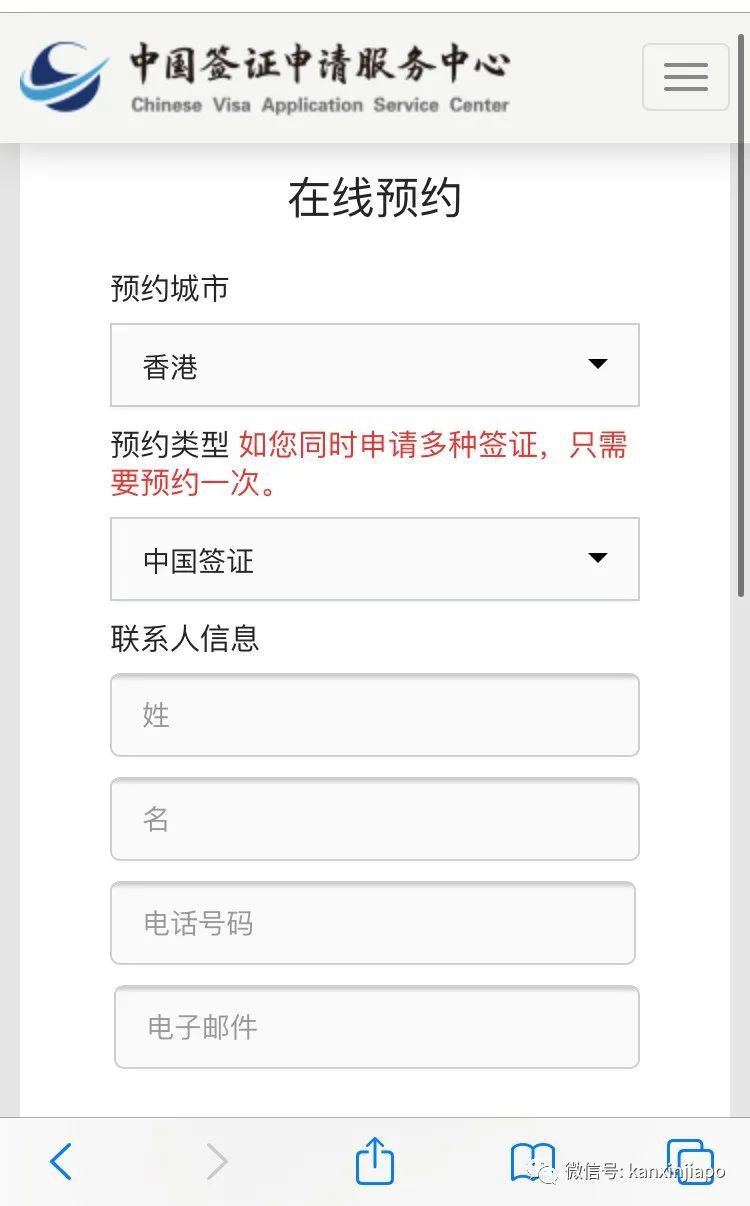
Task: Click the red multi-visa notice text
Action: point(432,445)
